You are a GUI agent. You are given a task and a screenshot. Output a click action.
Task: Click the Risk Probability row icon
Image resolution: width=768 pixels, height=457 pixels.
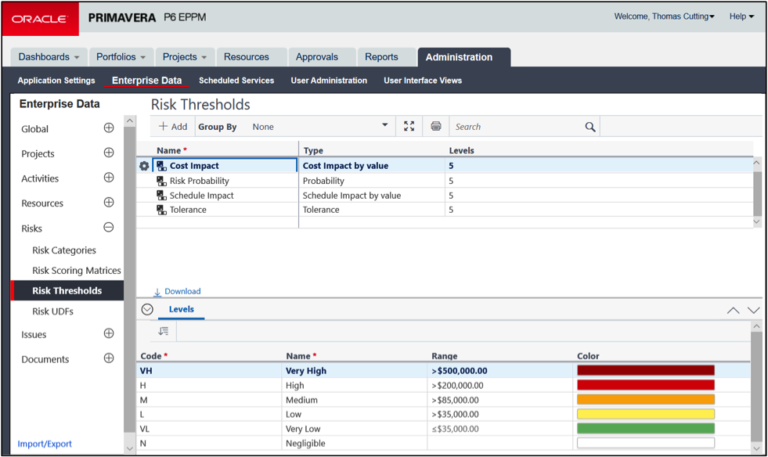tap(161, 181)
